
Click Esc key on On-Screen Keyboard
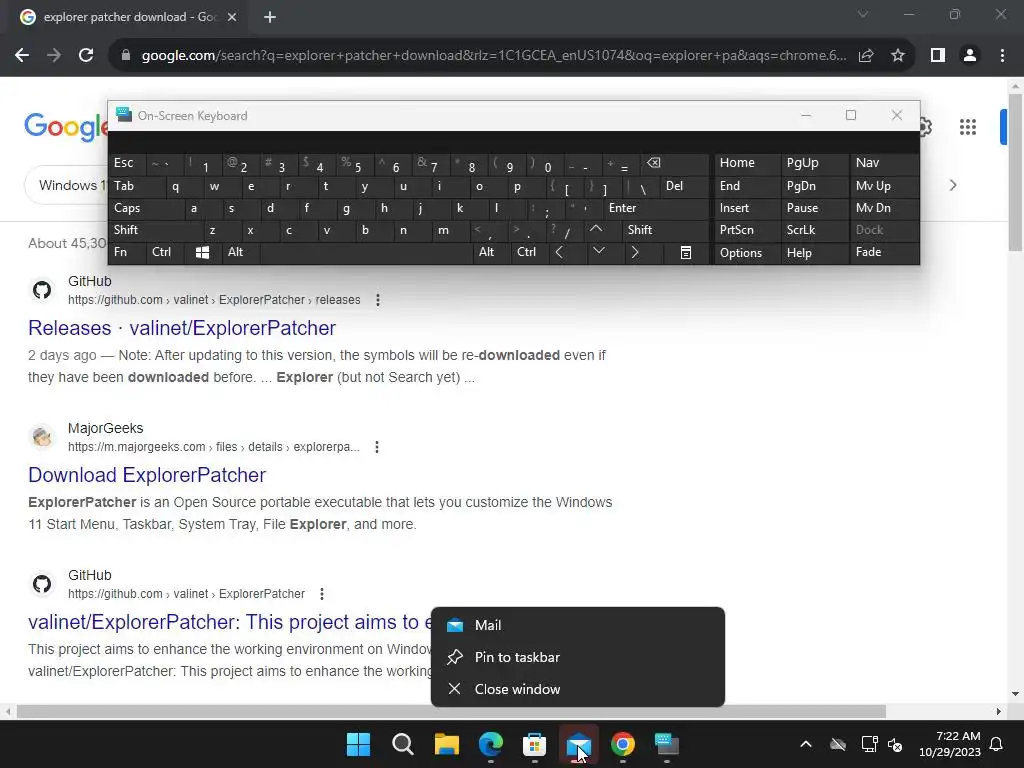[x=127, y=163]
